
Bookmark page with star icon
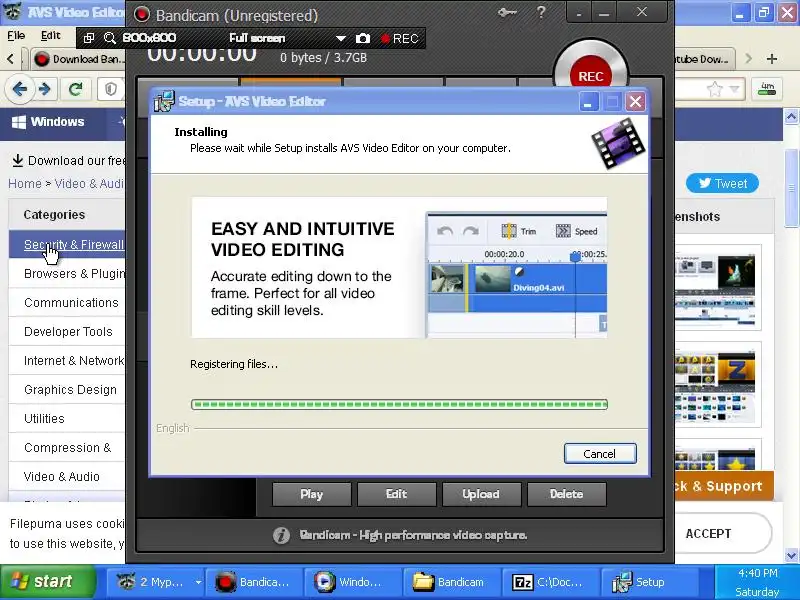tap(715, 90)
